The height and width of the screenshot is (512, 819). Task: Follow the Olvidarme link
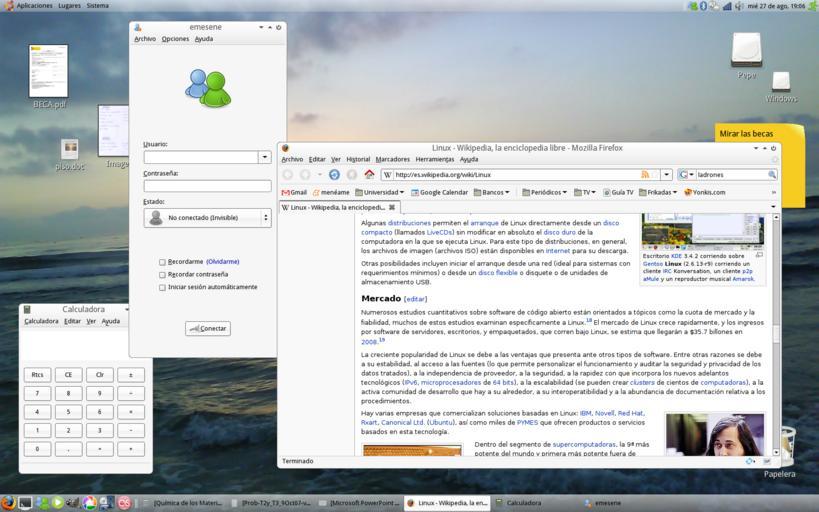click(222, 262)
